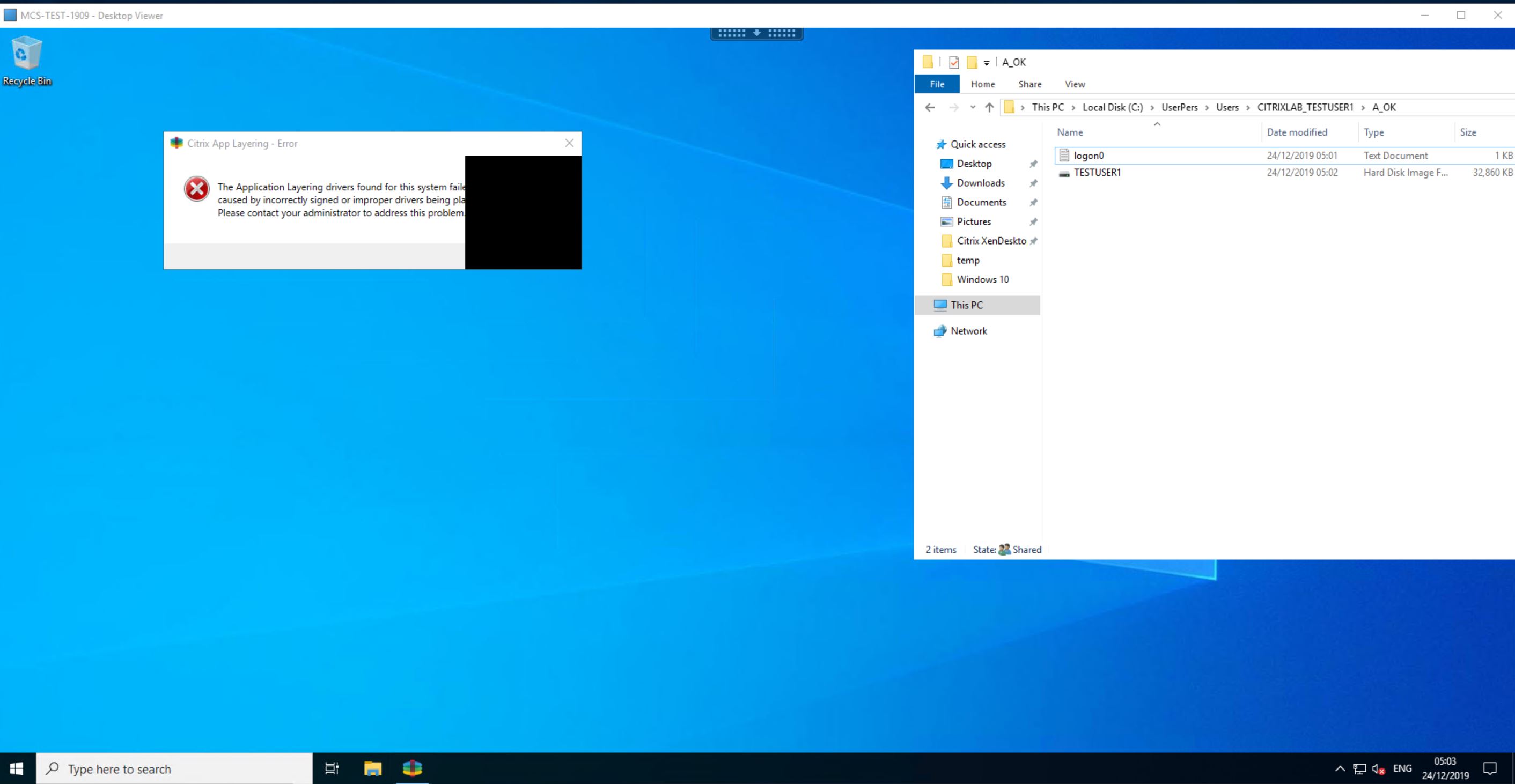
Task: Open File Explorer from taskbar
Action: coord(373,769)
